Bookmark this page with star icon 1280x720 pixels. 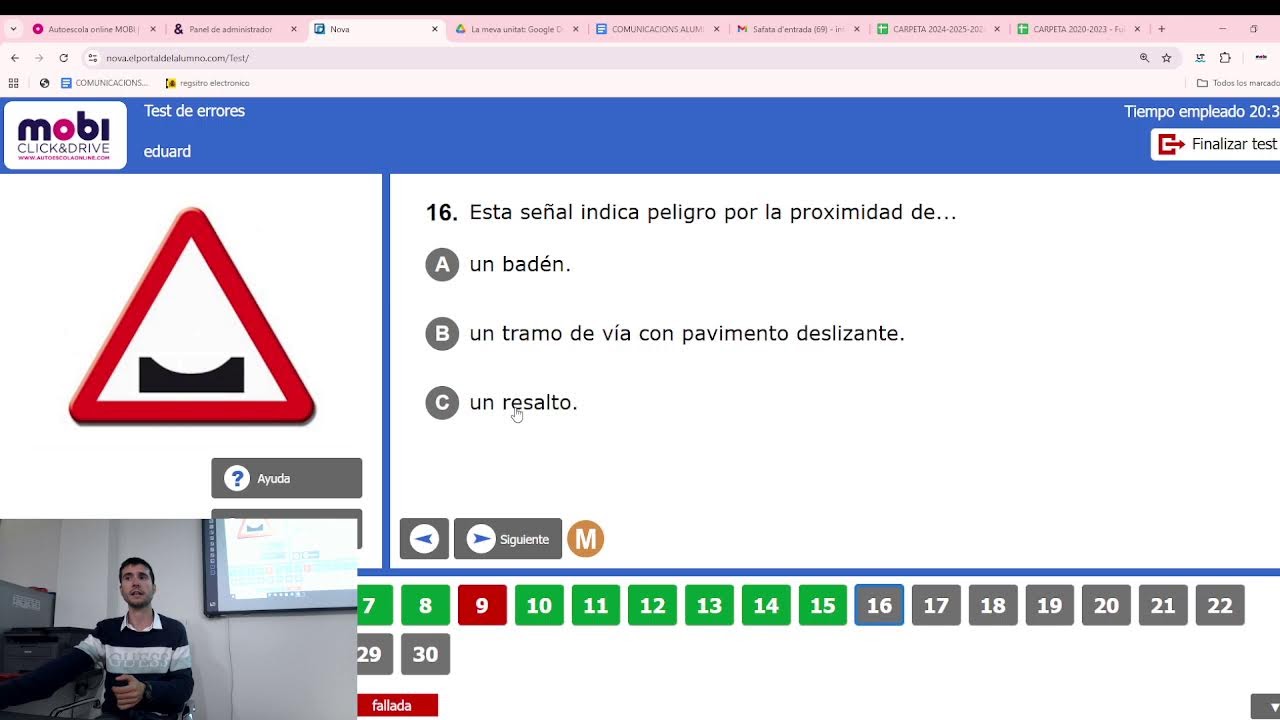1166,58
